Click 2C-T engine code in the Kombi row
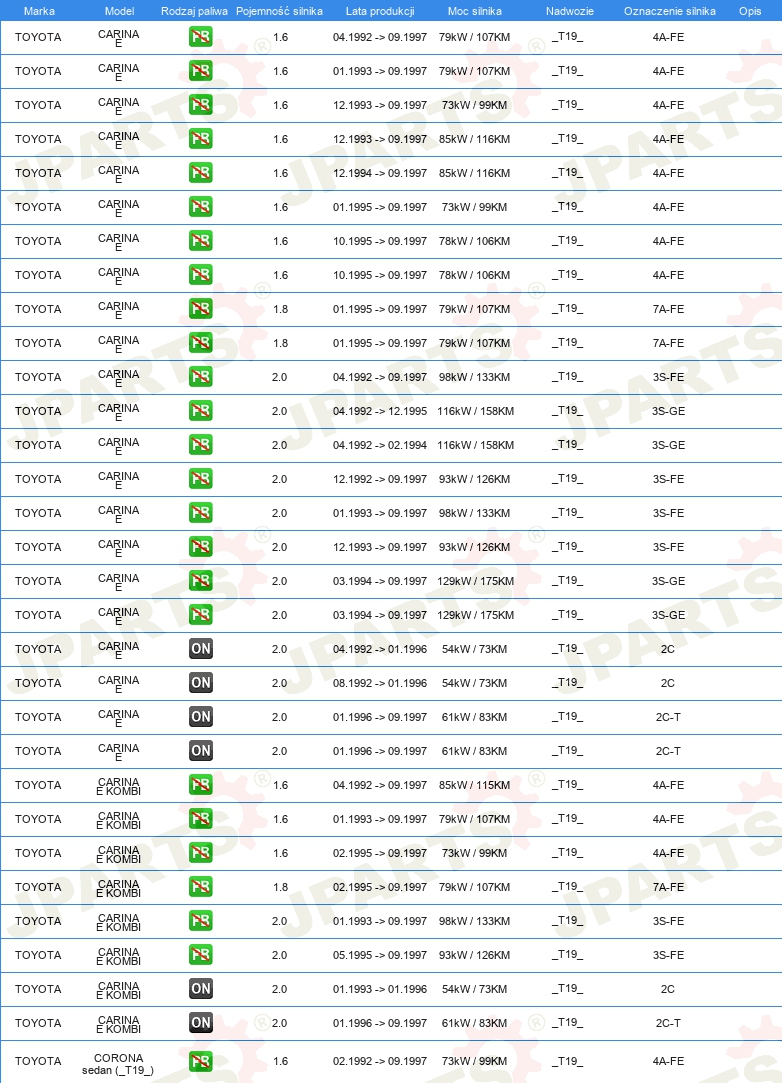The height and width of the screenshot is (1083, 782). coord(668,1024)
